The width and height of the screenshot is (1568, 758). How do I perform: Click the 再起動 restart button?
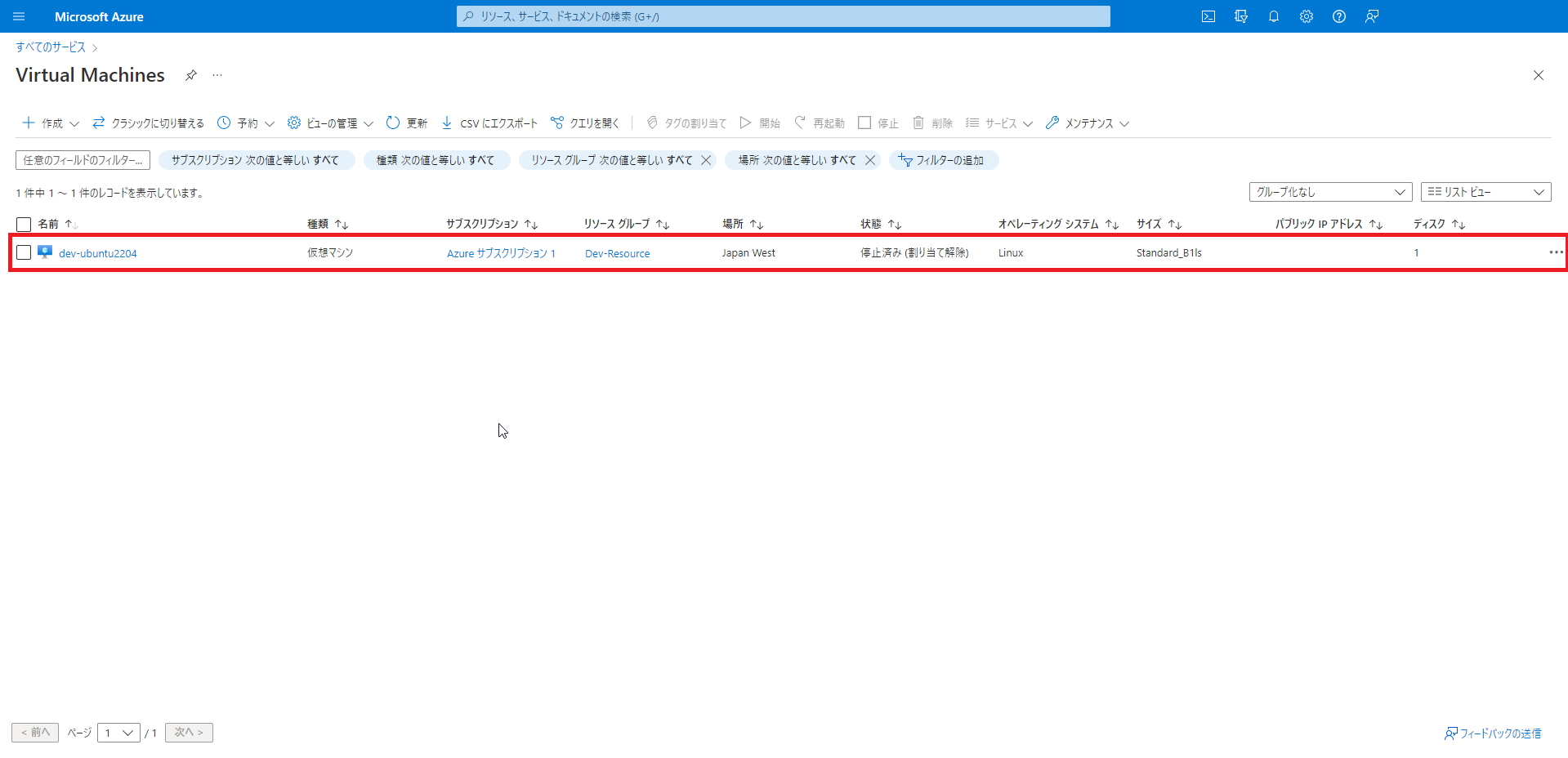pos(820,123)
